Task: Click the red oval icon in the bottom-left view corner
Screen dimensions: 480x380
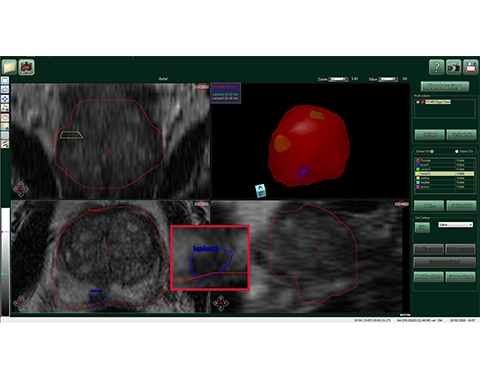Action: (202, 204)
